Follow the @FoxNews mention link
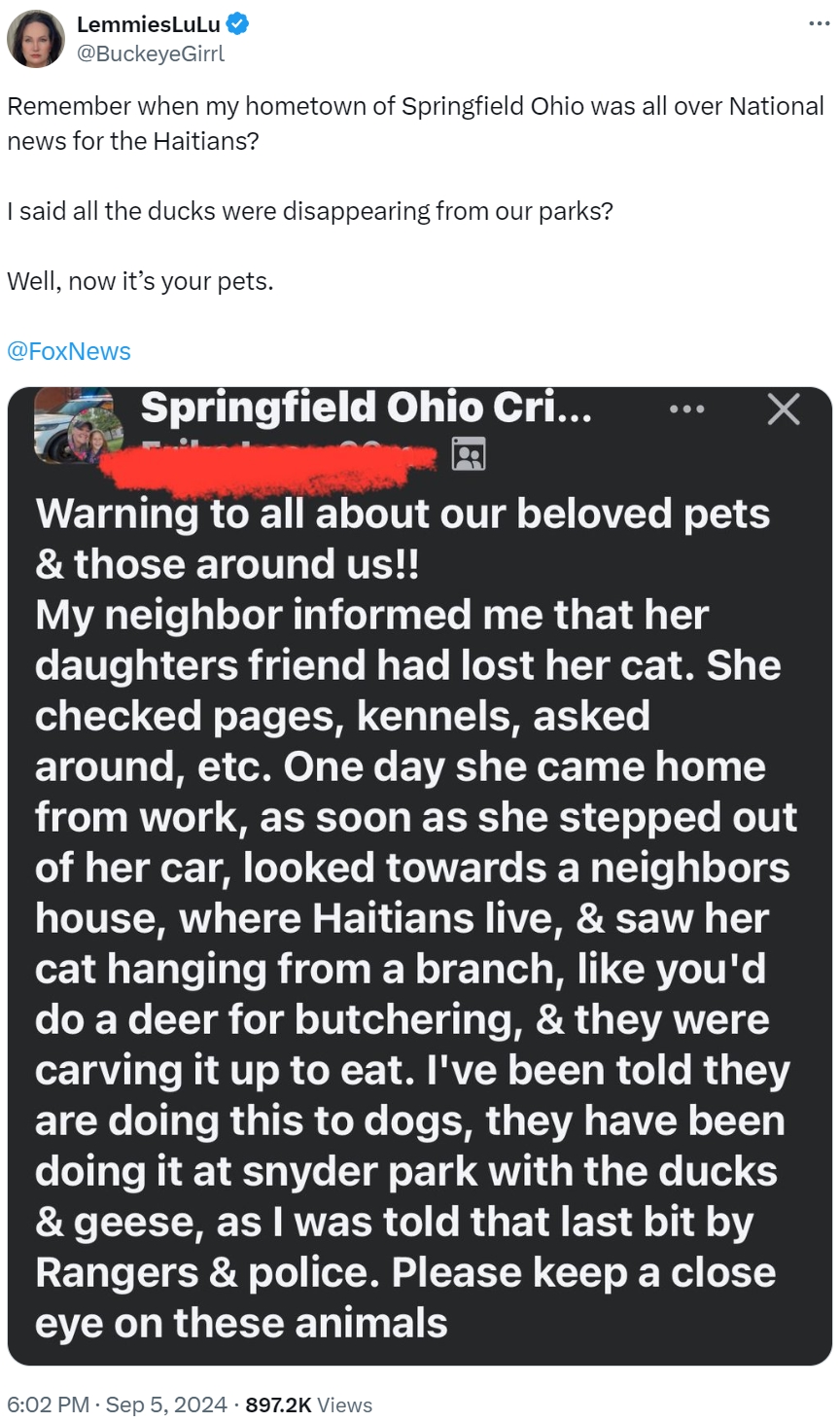 coord(69,351)
